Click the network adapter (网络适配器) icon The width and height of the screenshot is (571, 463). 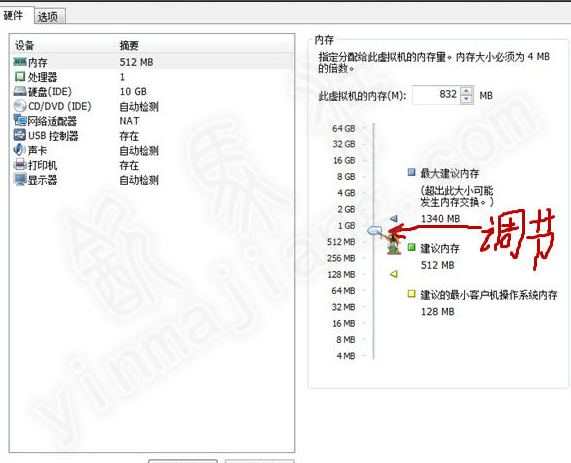click(x=20, y=120)
